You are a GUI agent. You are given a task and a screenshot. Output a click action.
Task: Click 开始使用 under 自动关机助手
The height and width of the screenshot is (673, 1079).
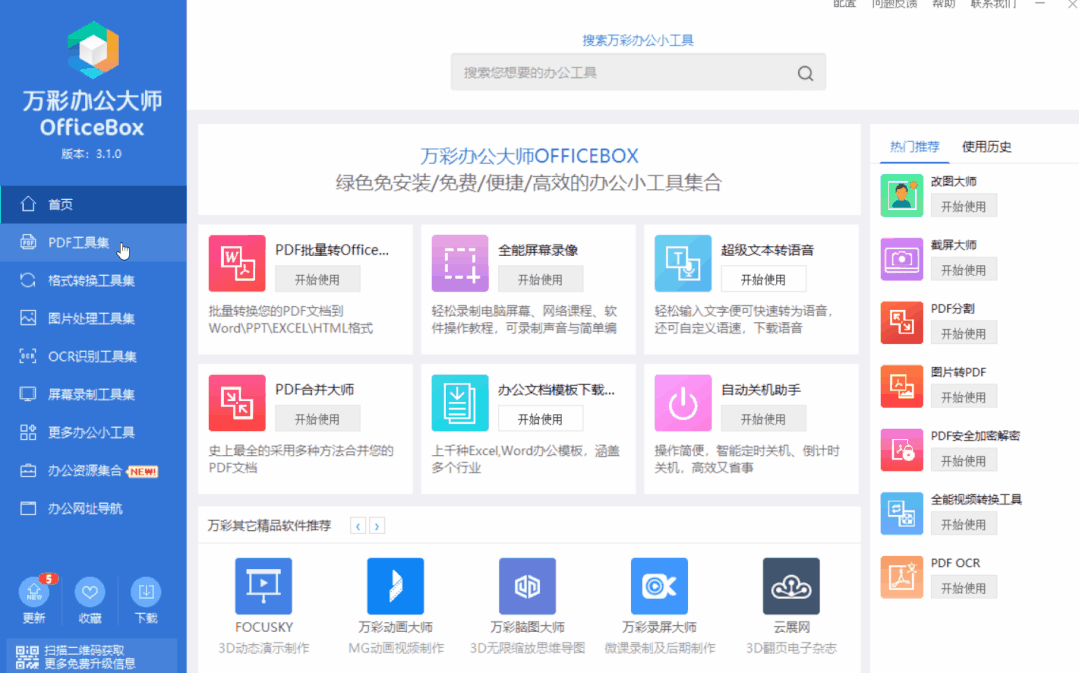pyautogui.click(x=763, y=419)
